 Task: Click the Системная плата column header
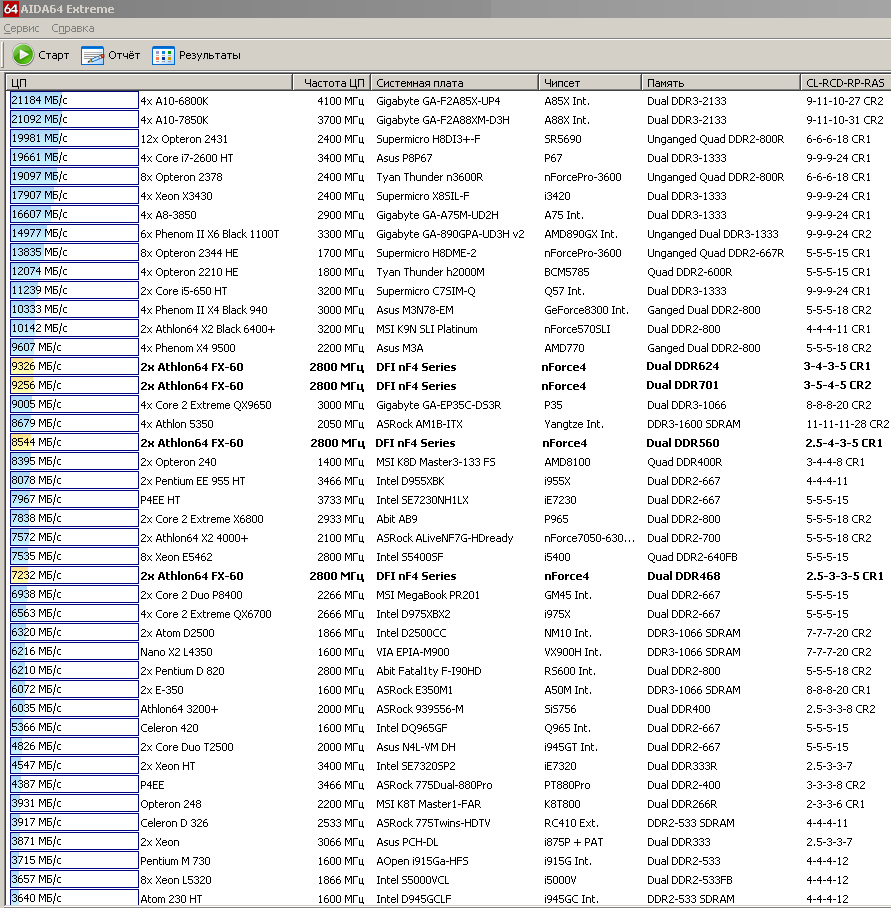tap(454, 83)
